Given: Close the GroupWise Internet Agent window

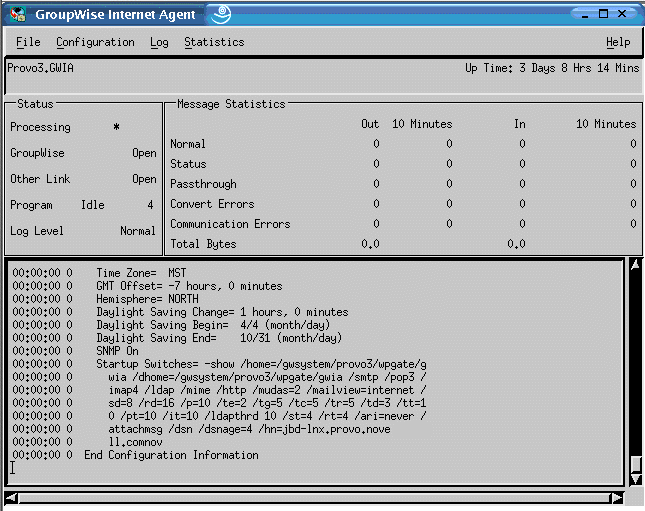Looking at the screenshot, I should coord(622,14).
